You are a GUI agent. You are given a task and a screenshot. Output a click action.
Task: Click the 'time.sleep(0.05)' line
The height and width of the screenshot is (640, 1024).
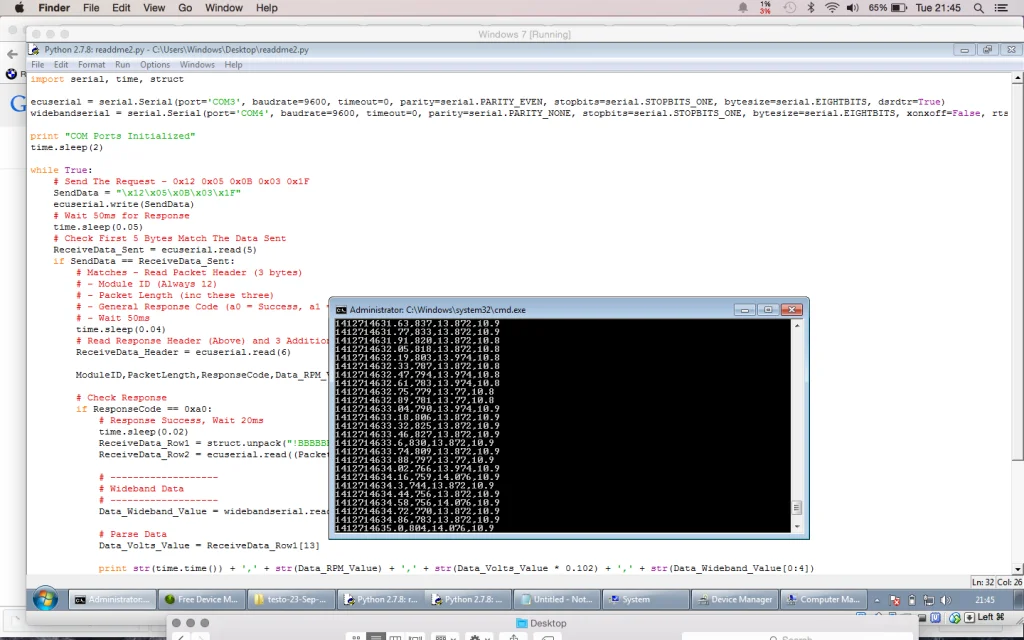click(x=98, y=227)
